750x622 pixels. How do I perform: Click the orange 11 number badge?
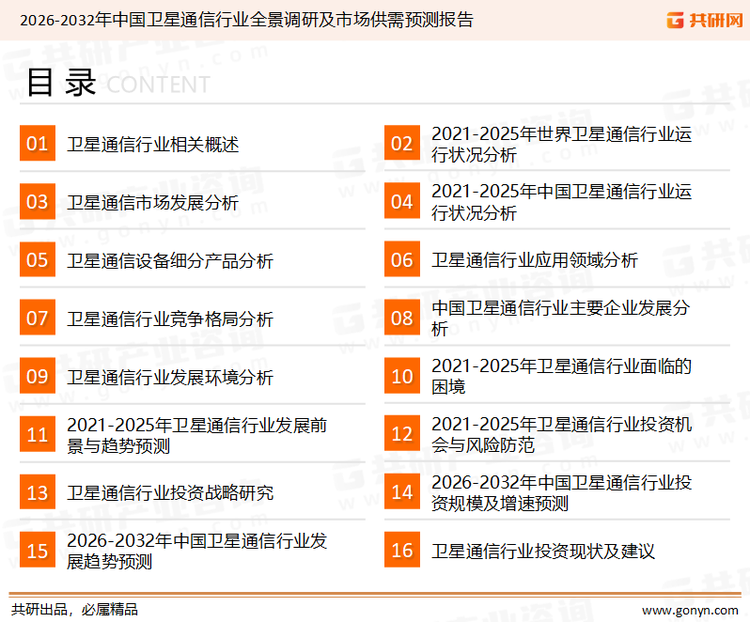pyautogui.click(x=37, y=435)
